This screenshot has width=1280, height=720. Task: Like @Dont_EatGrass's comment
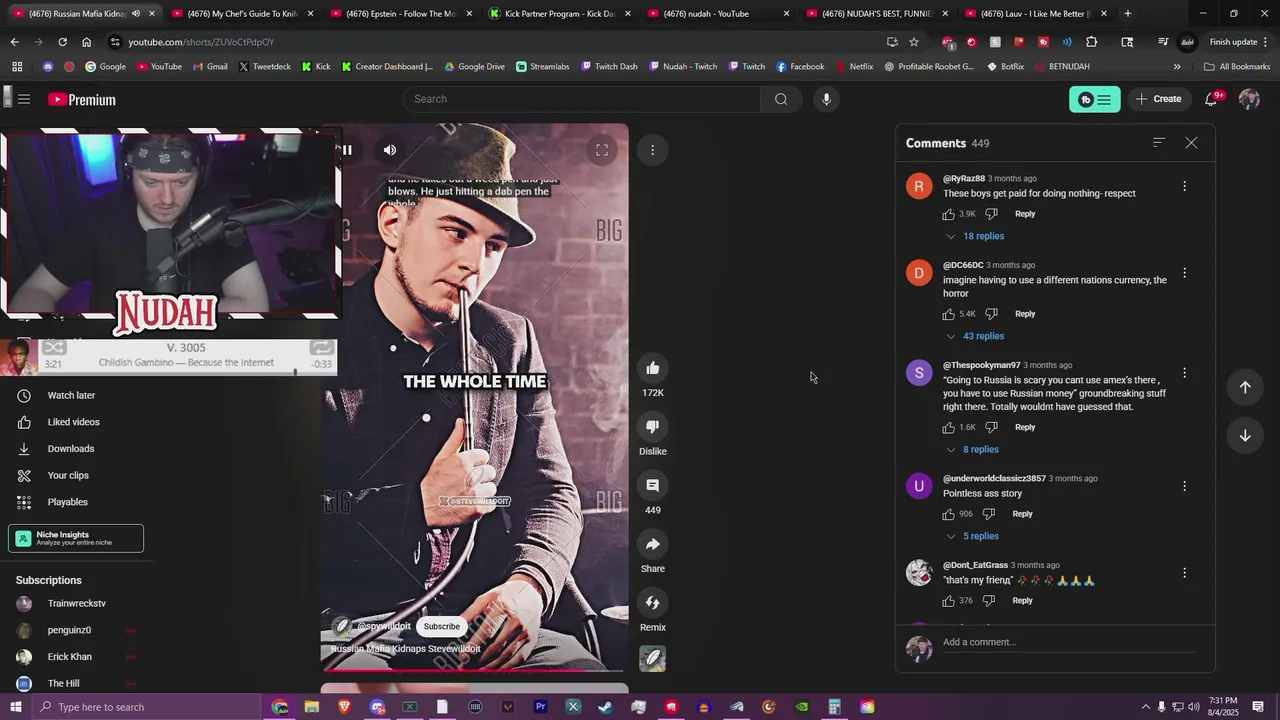pyautogui.click(x=948, y=601)
